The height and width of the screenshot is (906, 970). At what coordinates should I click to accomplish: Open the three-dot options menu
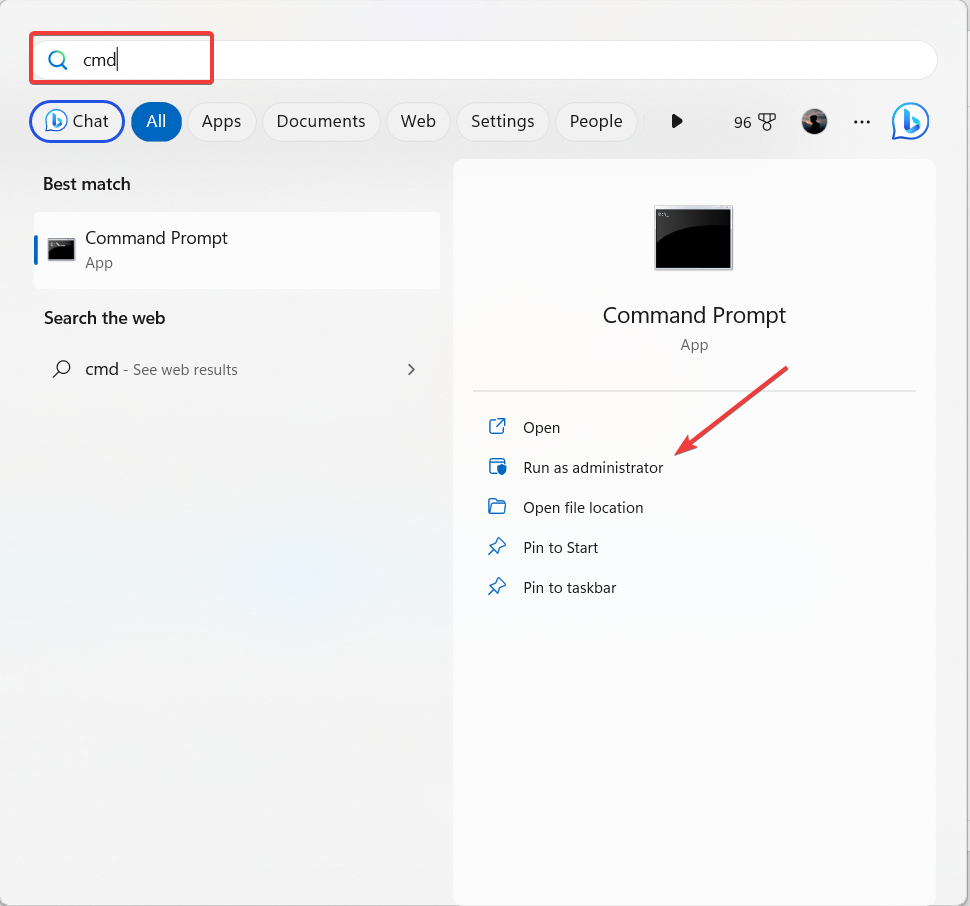(x=862, y=122)
